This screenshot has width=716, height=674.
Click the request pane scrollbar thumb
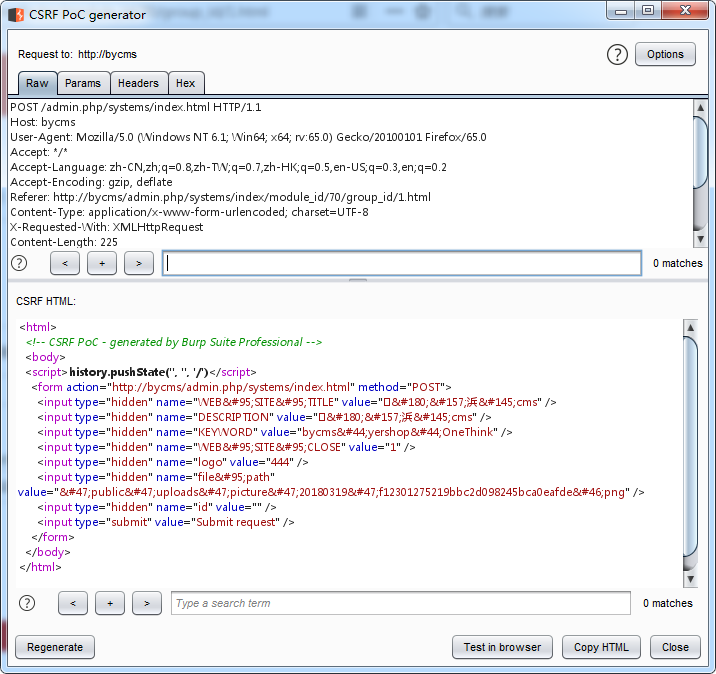point(700,152)
